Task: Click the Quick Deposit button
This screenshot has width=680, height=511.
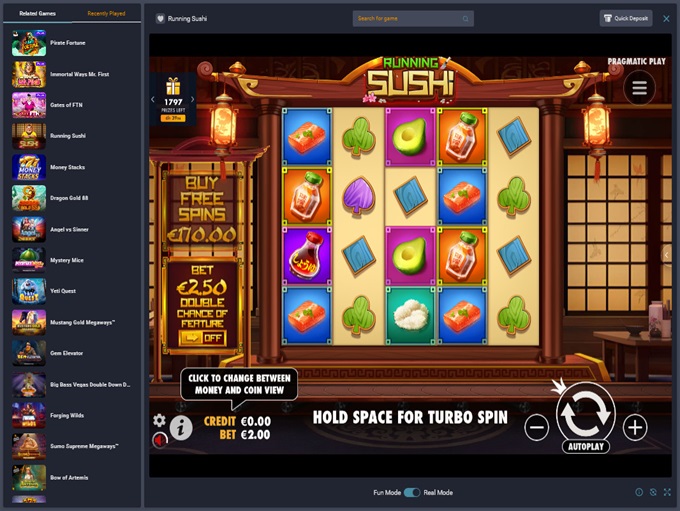Action: click(x=626, y=18)
